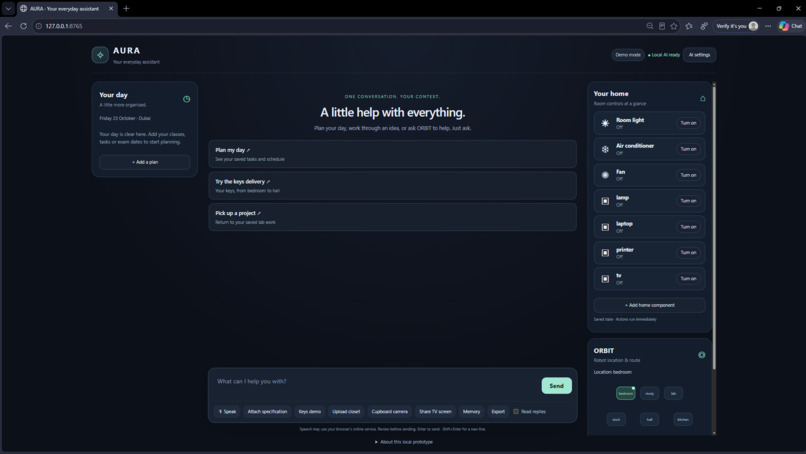Click the browser address bar URL

click(64, 26)
